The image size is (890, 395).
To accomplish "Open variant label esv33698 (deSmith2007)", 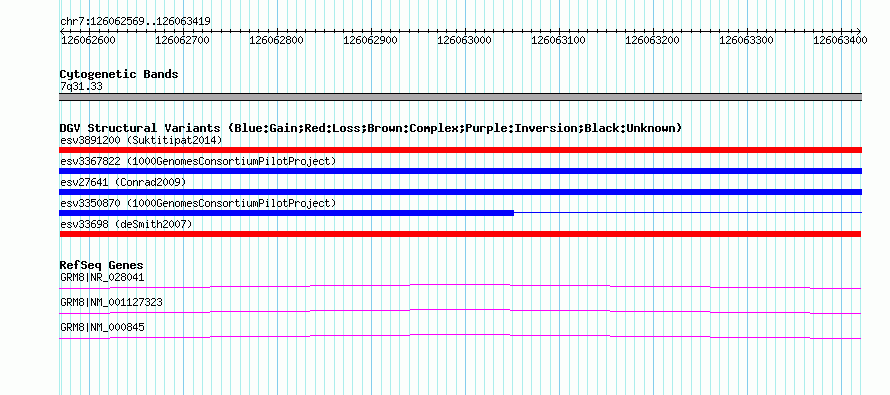I will coord(126,225).
